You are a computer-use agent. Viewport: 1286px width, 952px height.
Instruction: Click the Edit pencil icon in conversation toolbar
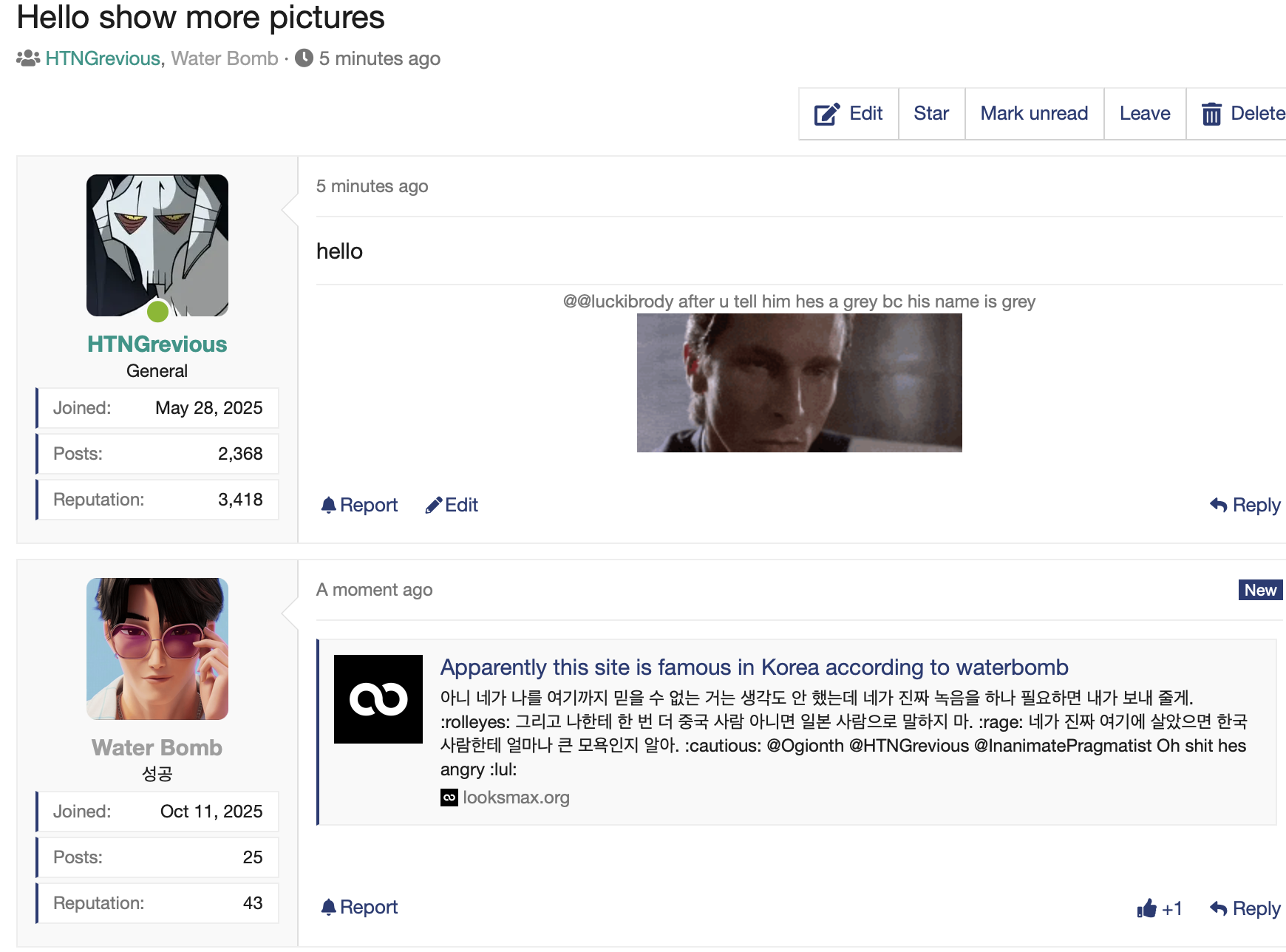click(826, 114)
